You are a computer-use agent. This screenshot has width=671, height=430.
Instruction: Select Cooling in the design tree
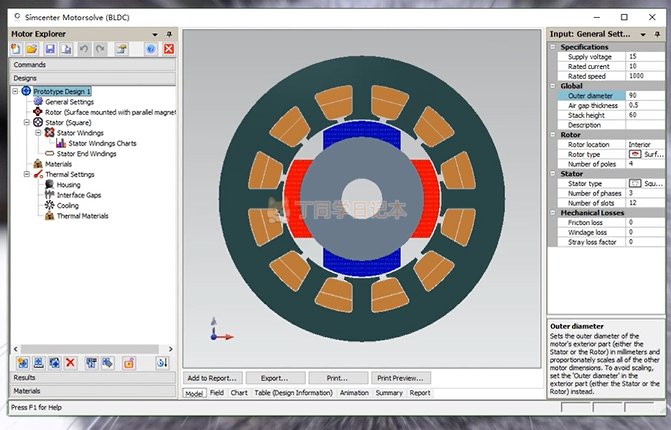tap(68, 205)
